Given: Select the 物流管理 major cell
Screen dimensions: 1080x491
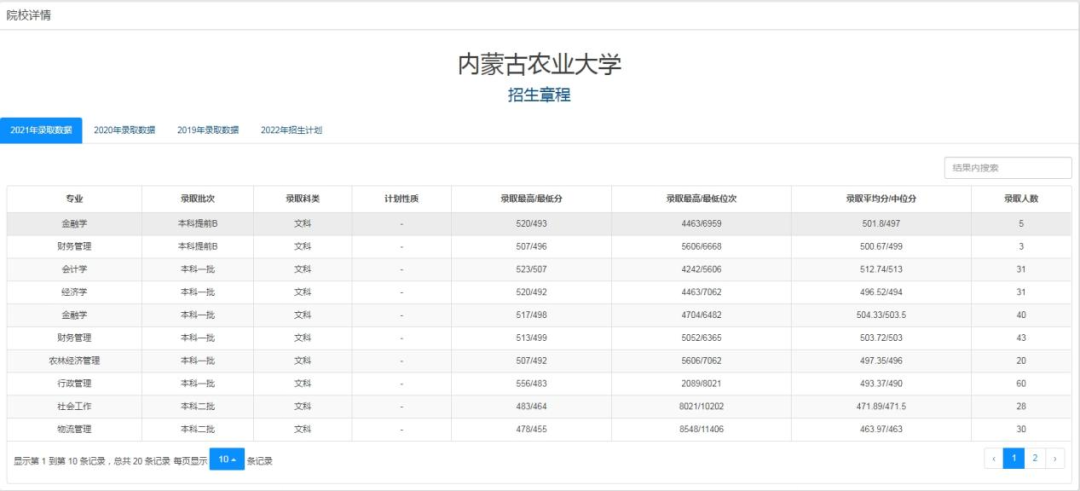Looking at the screenshot, I should coord(74,429).
